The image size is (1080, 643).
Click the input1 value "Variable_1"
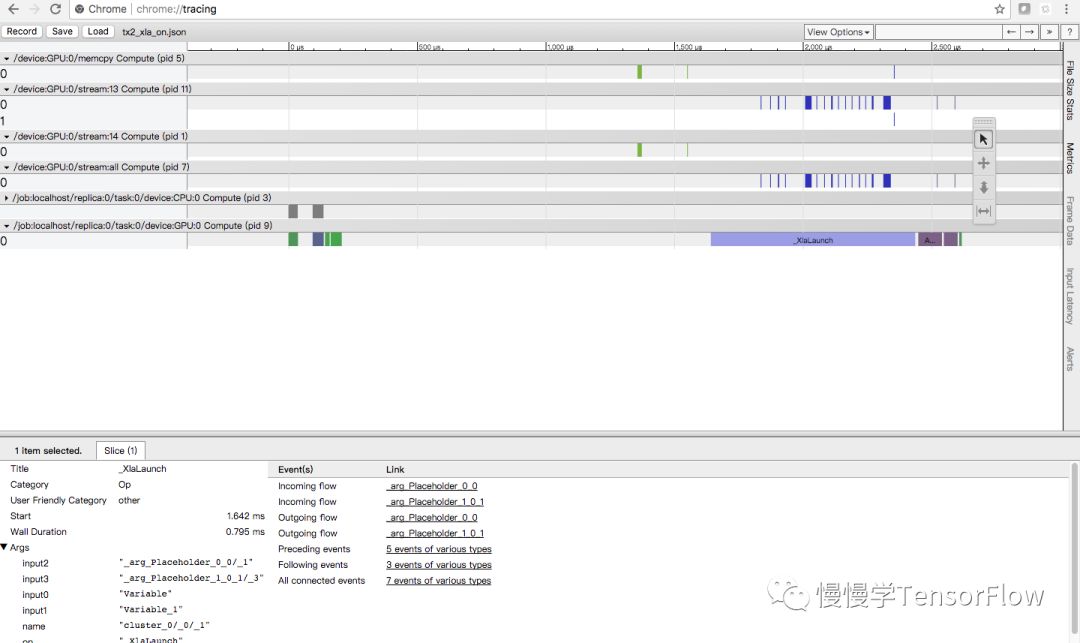point(151,610)
